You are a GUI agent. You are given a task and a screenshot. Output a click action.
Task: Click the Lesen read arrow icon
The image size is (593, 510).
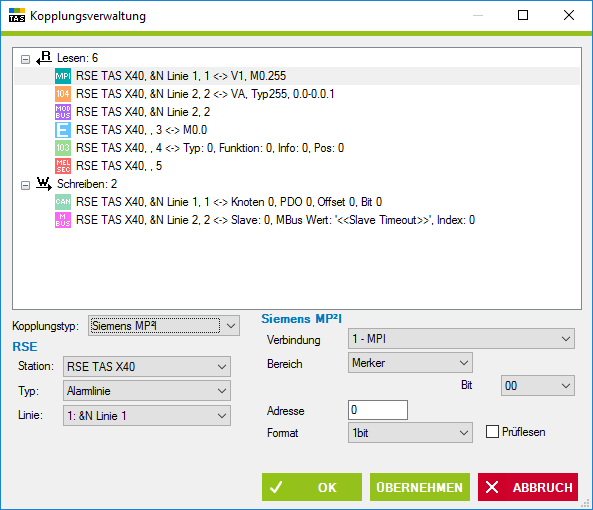tap(44, 58)
